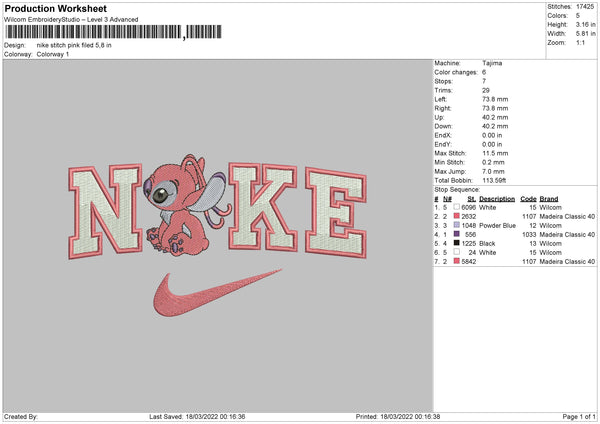Click design name 'nike stitch pink filed 5,8 in'
600x424 pixels.
click(x=74, y=45)
